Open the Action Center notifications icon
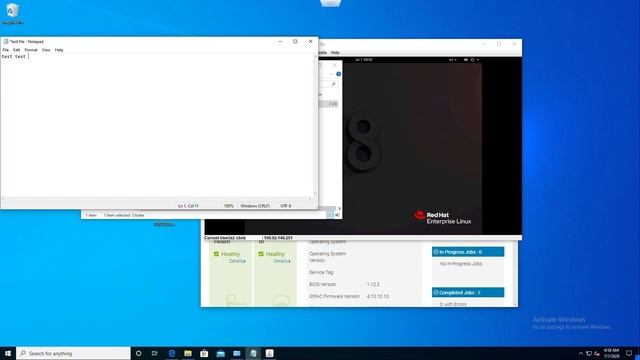The image size is (640, 360). tap(629, 353)
